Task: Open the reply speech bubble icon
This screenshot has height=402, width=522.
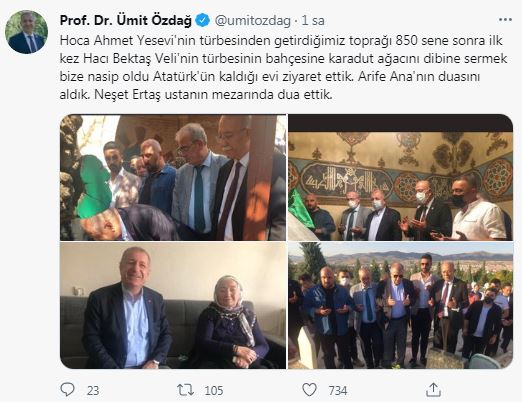Action: pyautogui.click(x=67, y=389)
